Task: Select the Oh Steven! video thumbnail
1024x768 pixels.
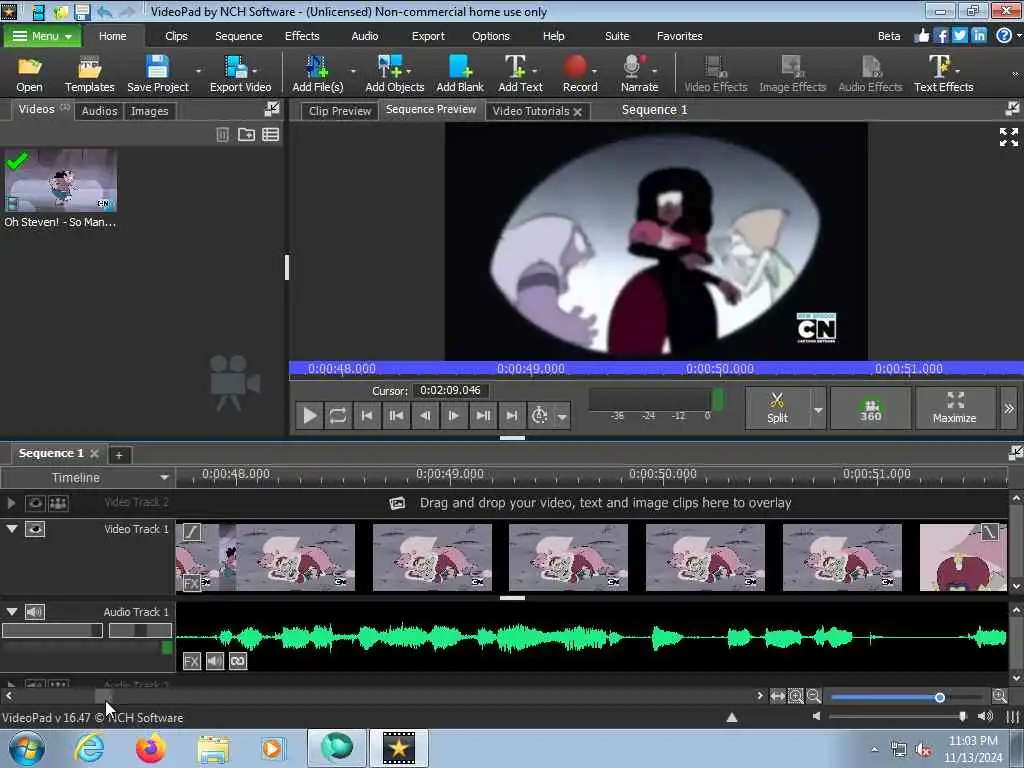Action: 61,180
